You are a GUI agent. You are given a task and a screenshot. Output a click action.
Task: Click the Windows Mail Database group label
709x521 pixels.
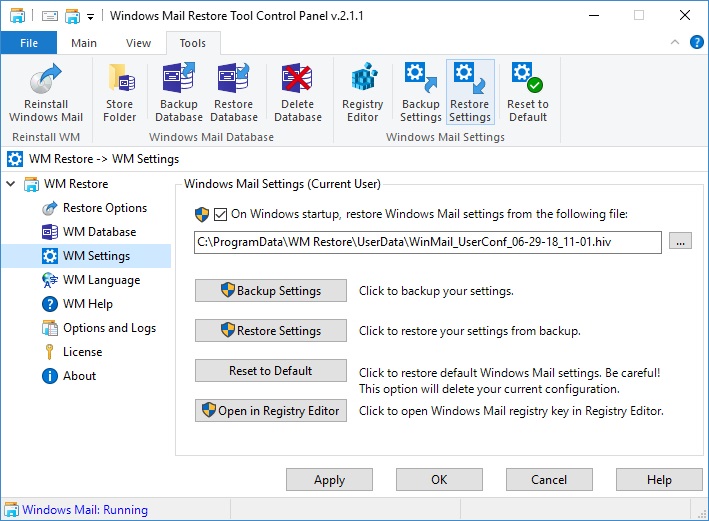tap(211, 137)
